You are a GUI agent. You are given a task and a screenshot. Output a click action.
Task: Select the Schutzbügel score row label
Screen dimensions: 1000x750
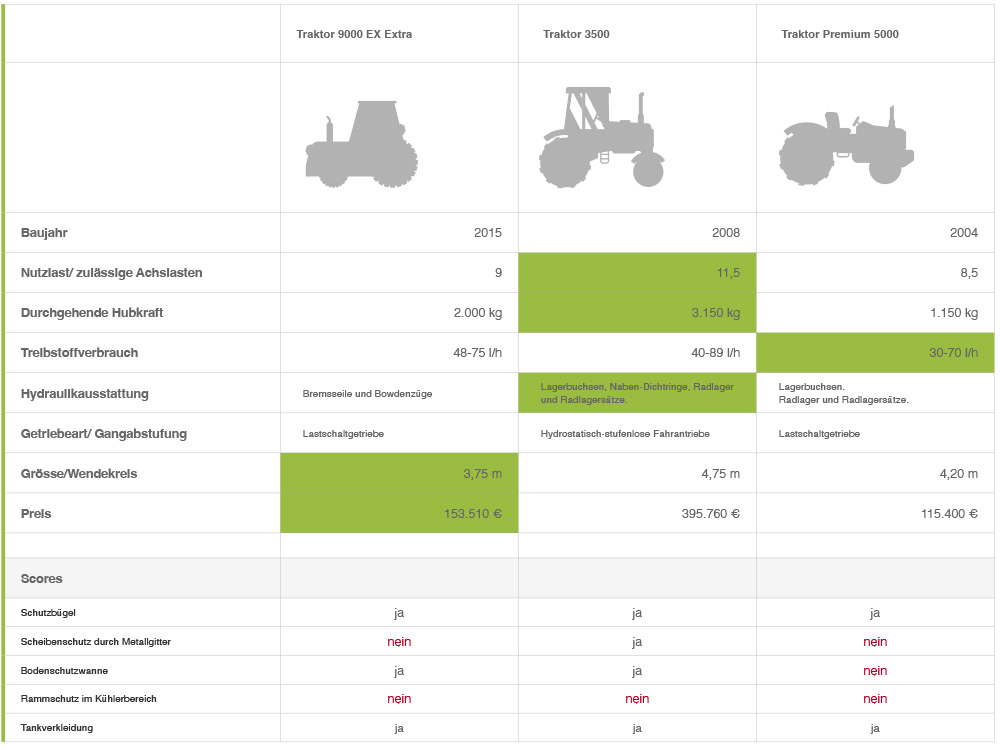(48, 612)
